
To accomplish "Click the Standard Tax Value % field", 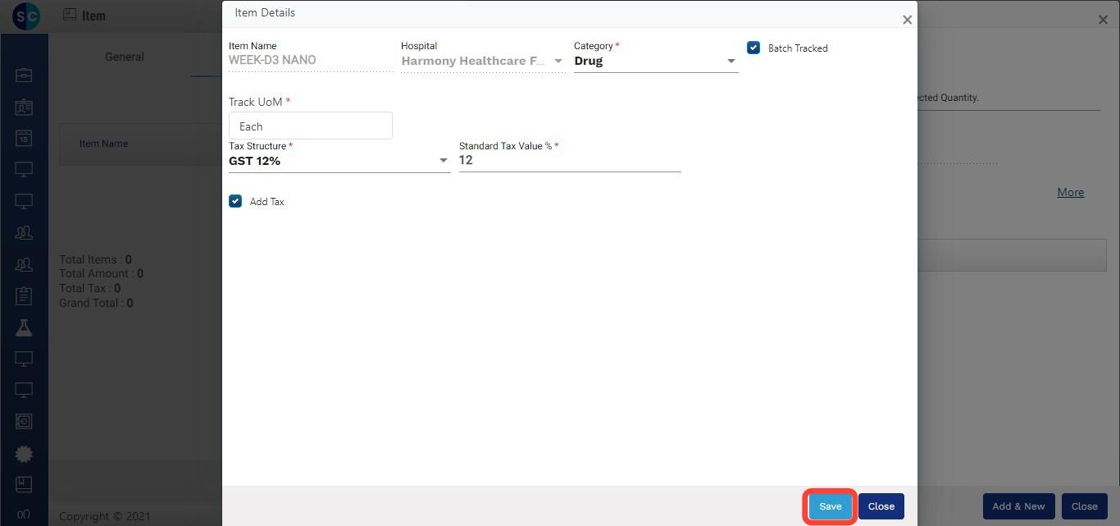I will click(569, 161).
